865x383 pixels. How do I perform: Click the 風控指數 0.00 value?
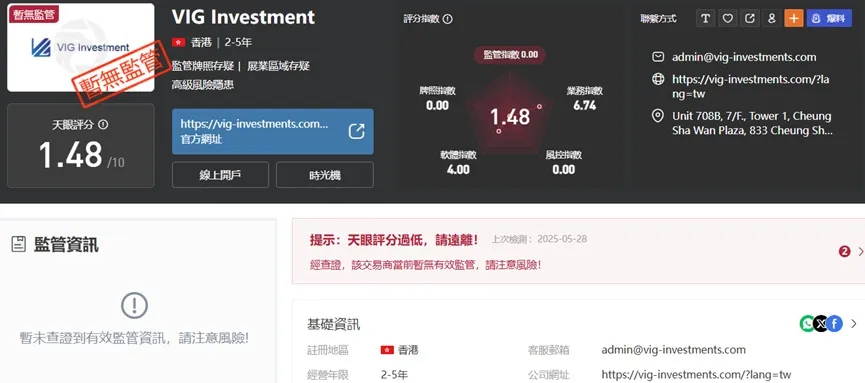point(564,169)
